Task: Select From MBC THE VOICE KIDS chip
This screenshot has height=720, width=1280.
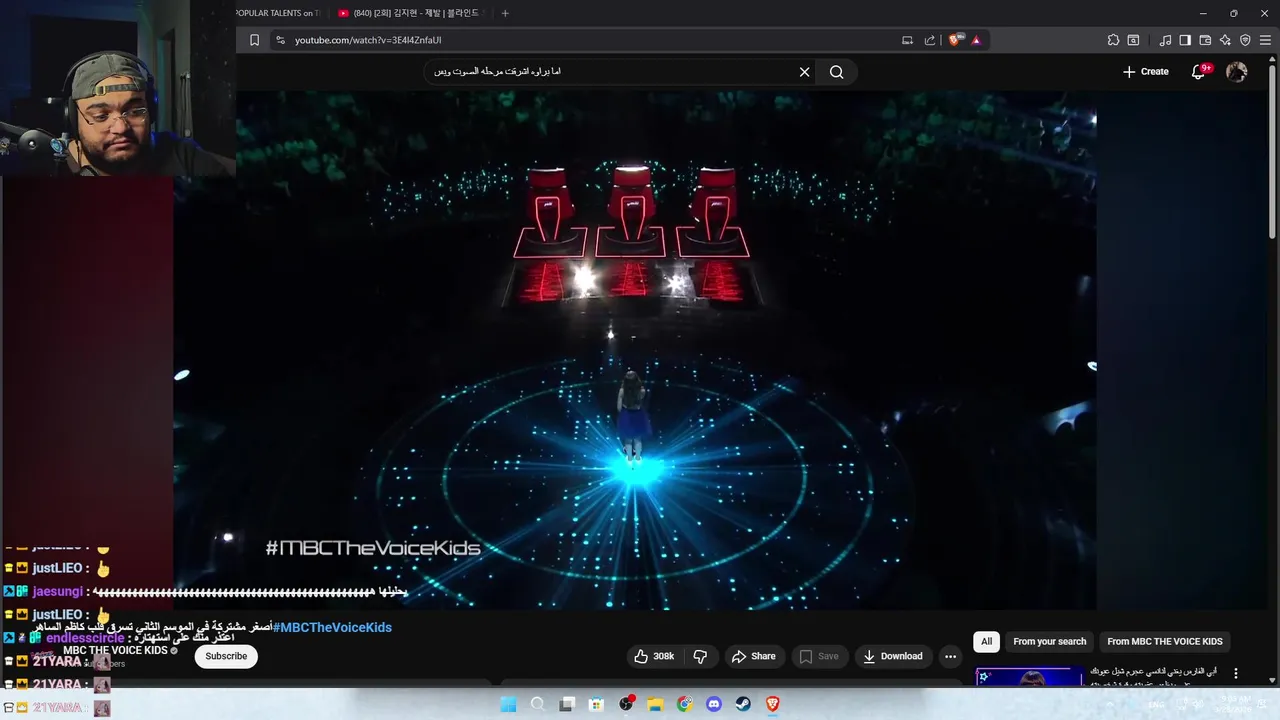Action: pyautogui.click(x=1165, y=642)
